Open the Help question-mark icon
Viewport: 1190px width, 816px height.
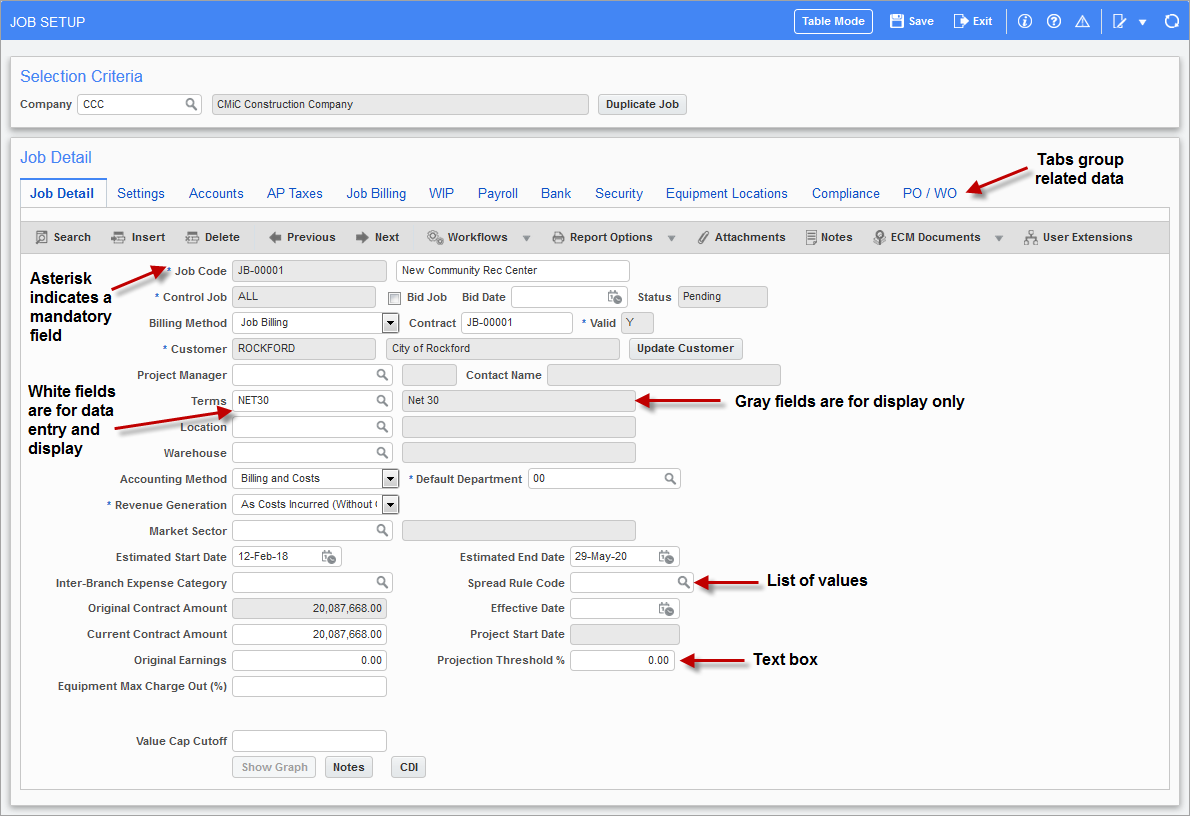(1053, 20)
